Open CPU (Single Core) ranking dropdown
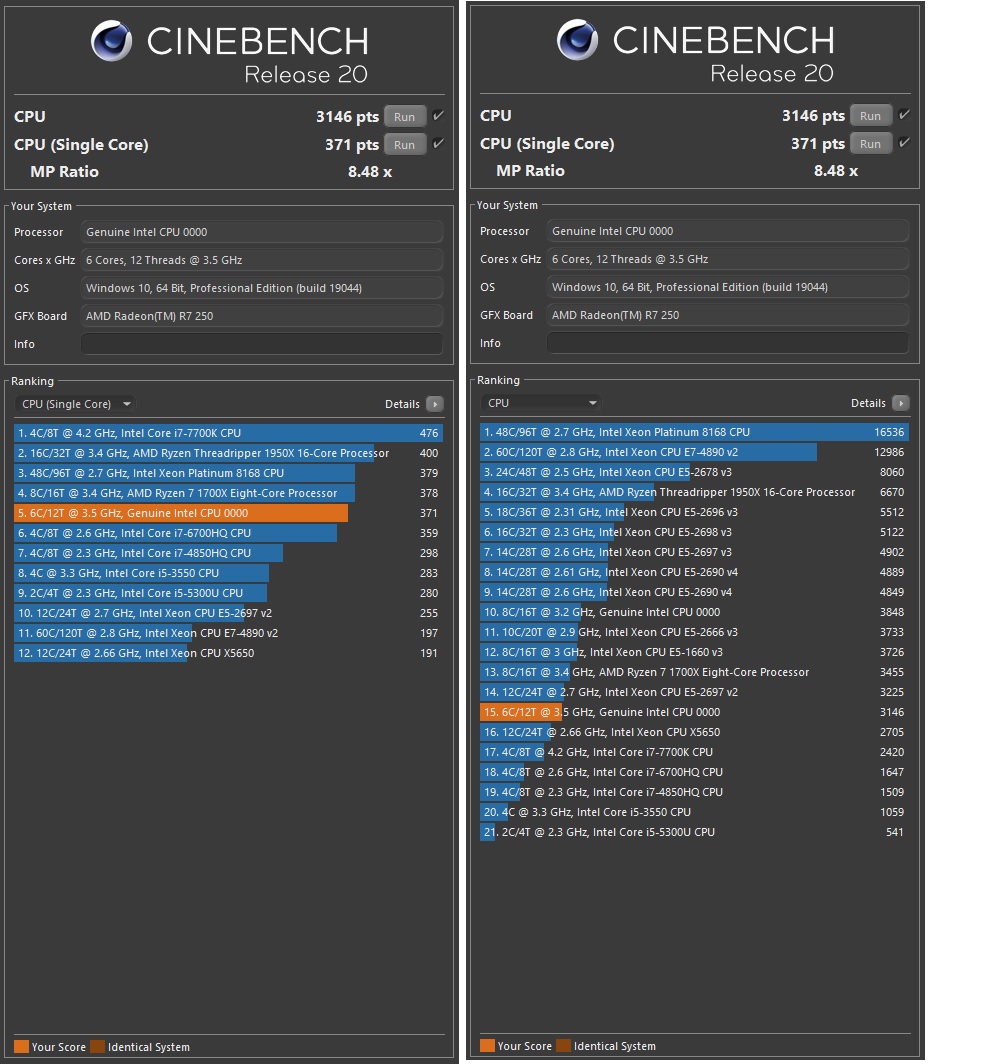Image resolution: width=1000 pixels, height=1064 pixels. (75, 404)
